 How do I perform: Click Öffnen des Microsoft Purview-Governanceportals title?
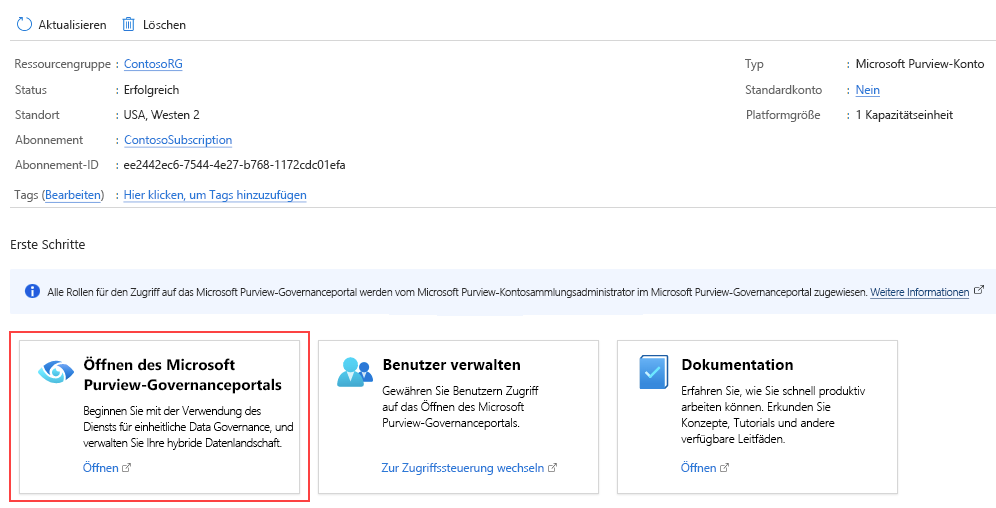(x=183, y=375)
